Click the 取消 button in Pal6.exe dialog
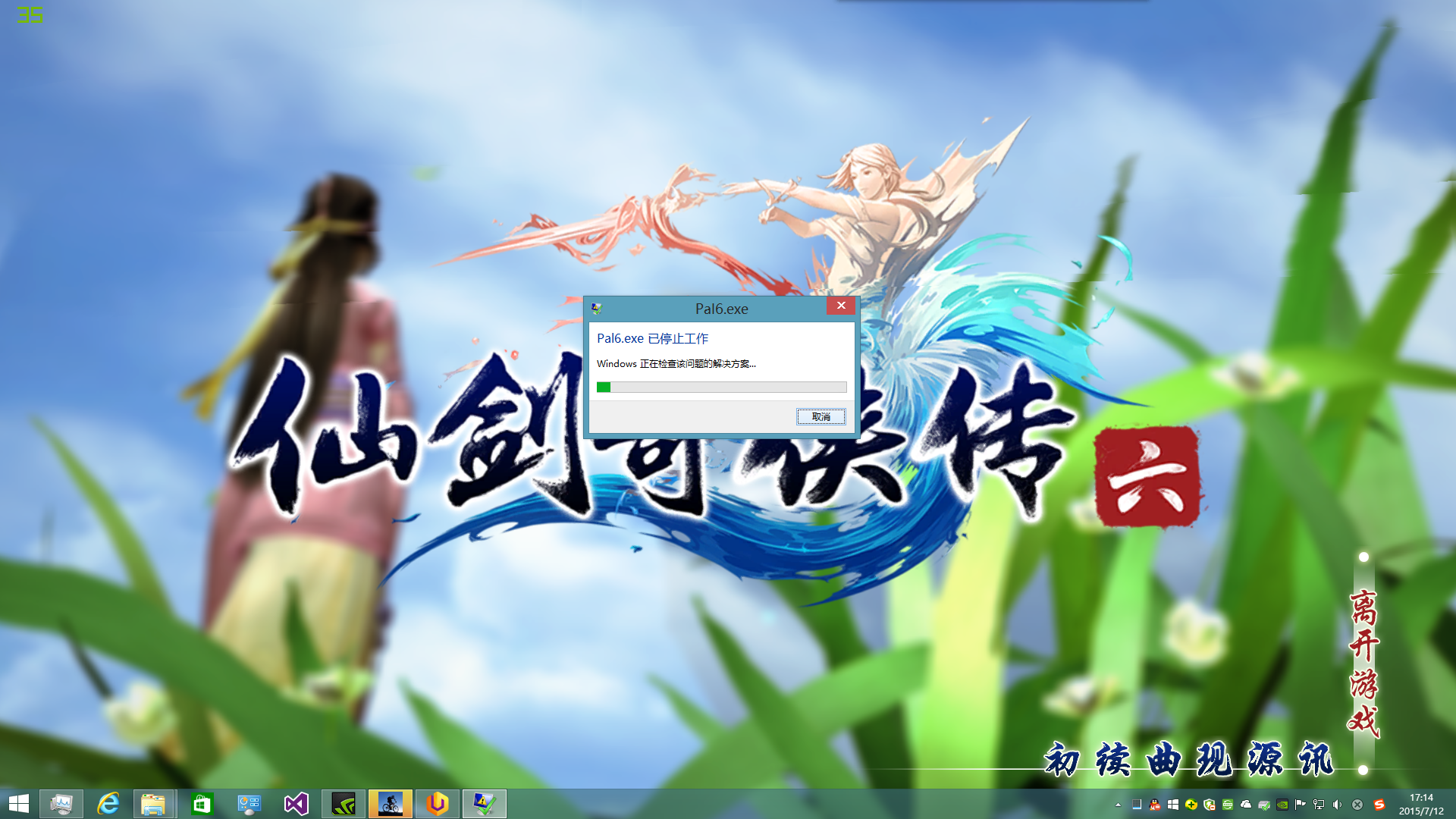Viewport: 1456px width, 819px height. coord(821,416)
